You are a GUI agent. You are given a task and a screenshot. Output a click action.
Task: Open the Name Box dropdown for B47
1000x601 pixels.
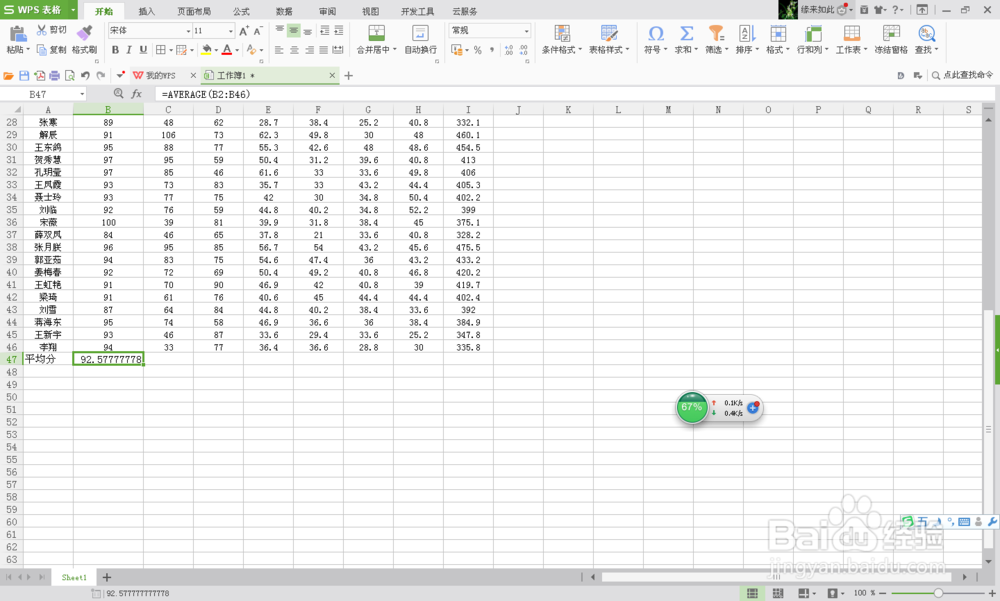pyautogui.click(x=82, y=94)
